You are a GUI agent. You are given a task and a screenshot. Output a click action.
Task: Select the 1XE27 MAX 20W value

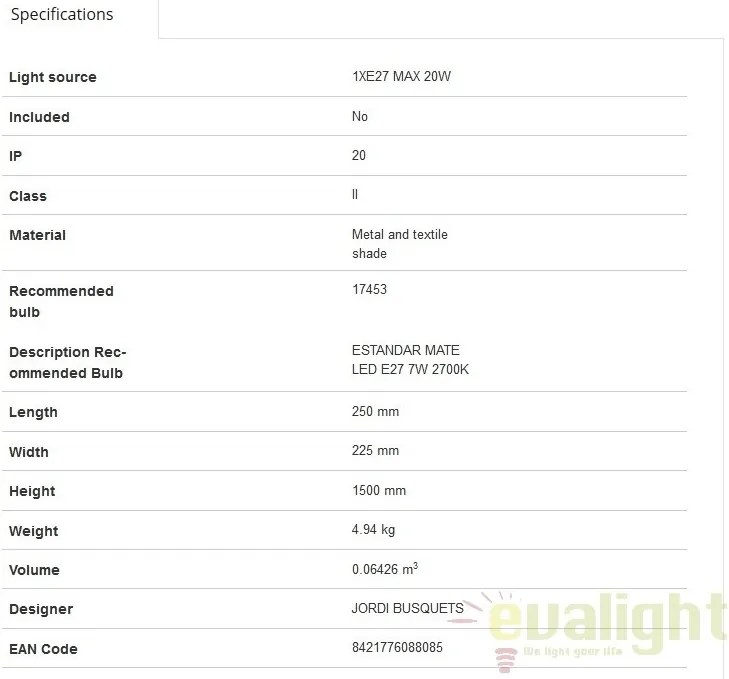pos(401,76)
